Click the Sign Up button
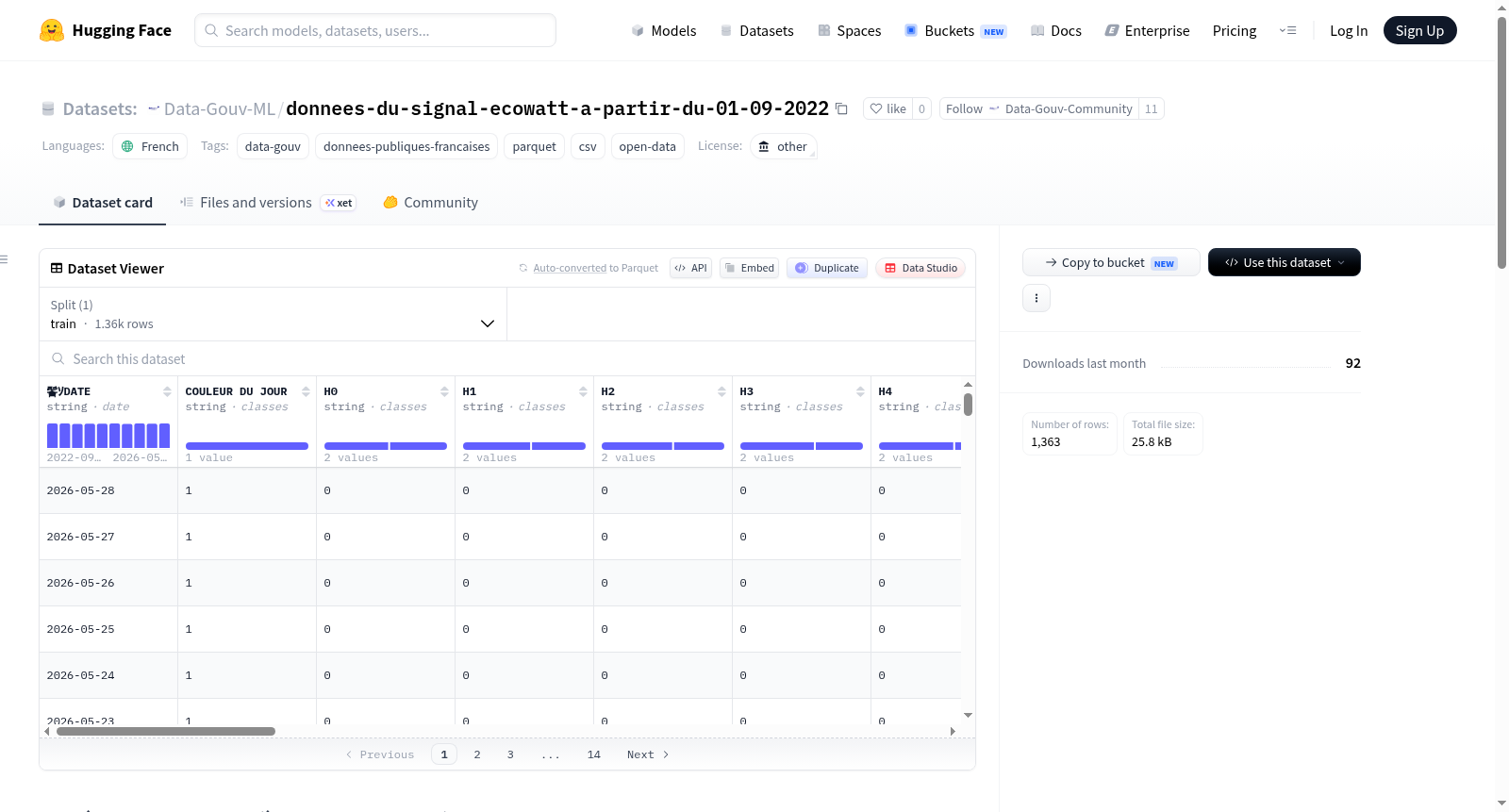This screenshot has height=812, width=1509. point(1419,30)
